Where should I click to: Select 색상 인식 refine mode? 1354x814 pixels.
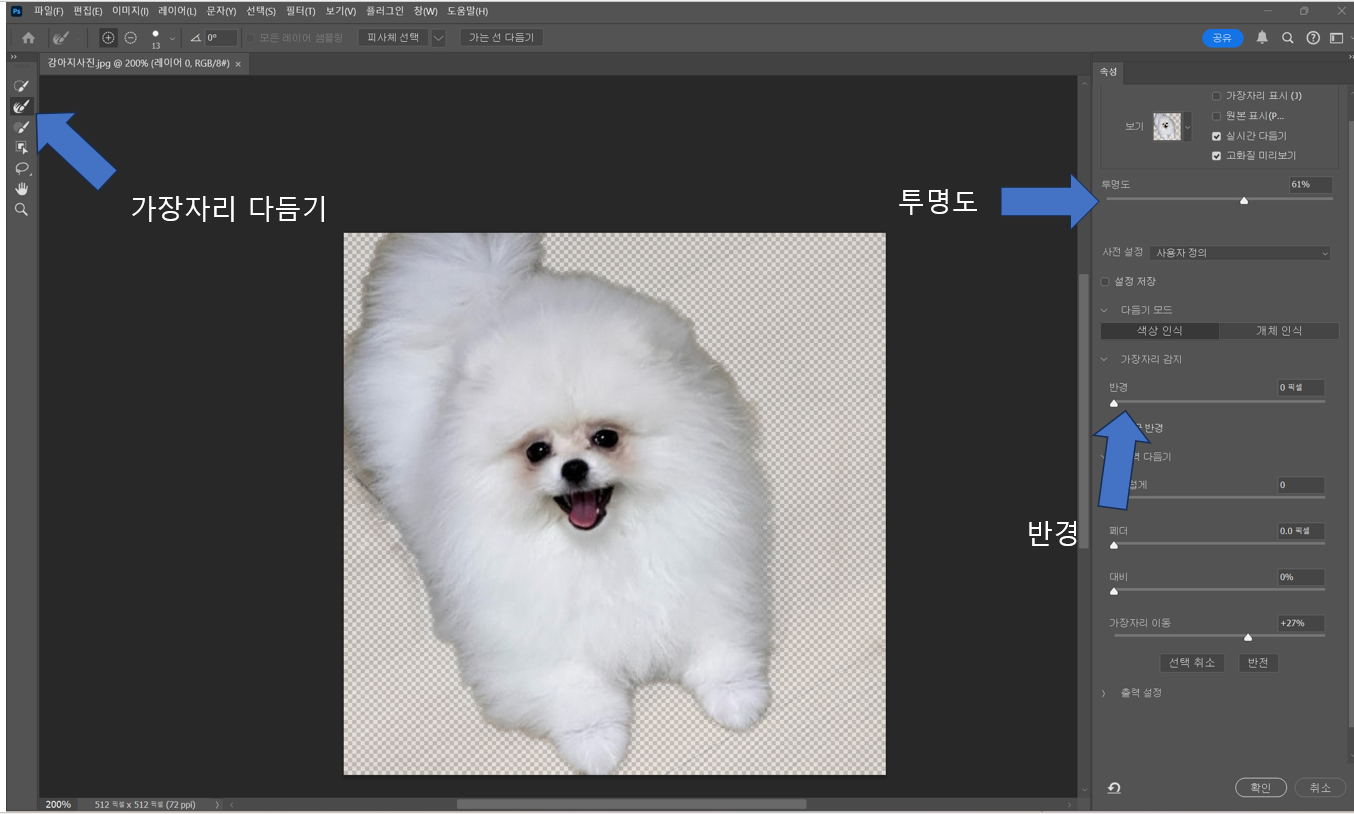tap(1159, 331)
